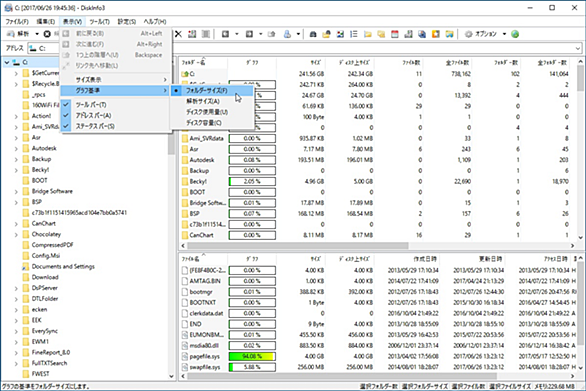
Task: Click the chart icon right of delete X
Action: (x=192, y=34)
